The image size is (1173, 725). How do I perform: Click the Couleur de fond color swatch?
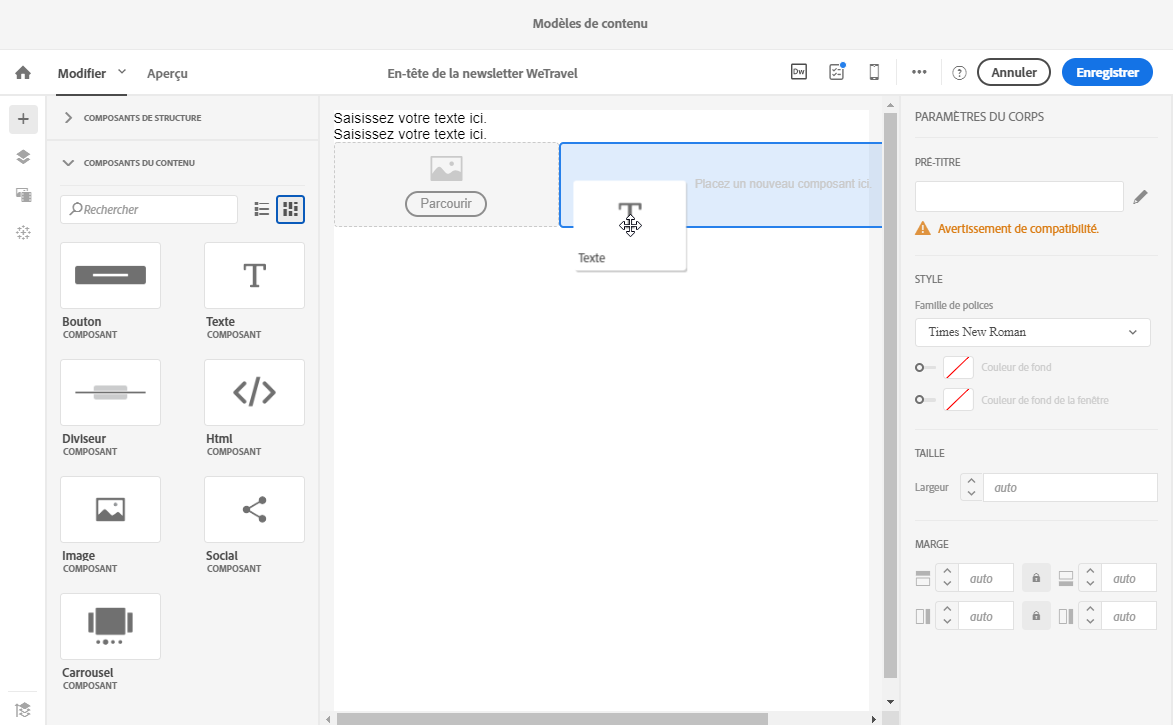coord(958,367)
